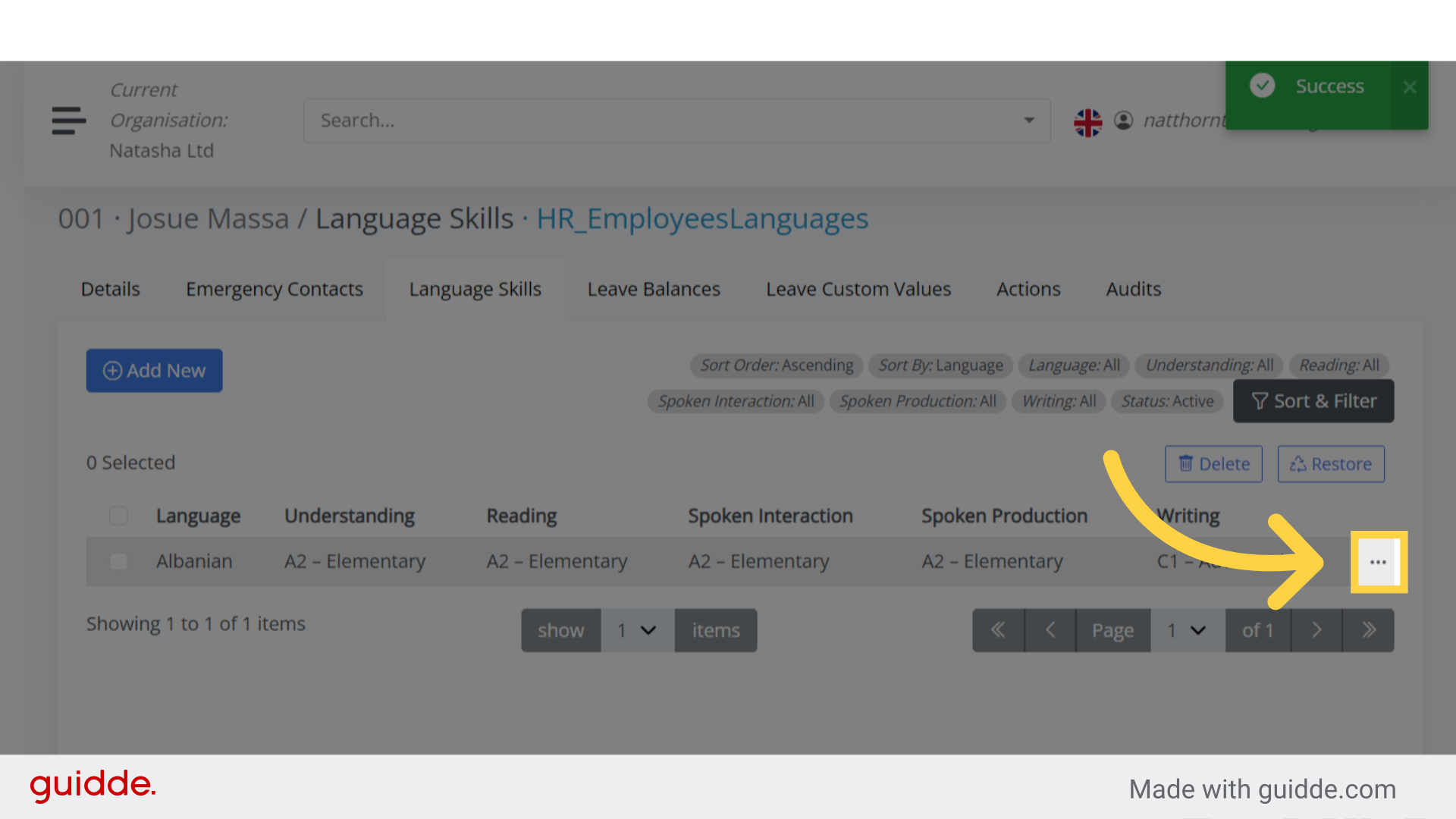Expand the search dropdown arrow

click(x=1029, y=121)
